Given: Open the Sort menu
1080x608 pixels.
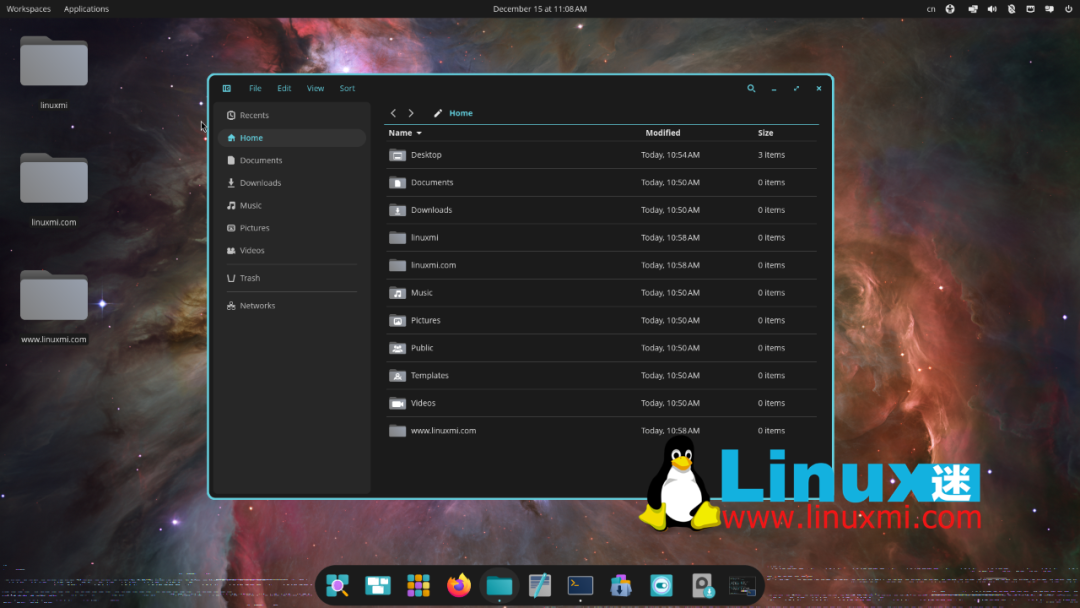Looking at the screenshot, I should coord(347,88).
